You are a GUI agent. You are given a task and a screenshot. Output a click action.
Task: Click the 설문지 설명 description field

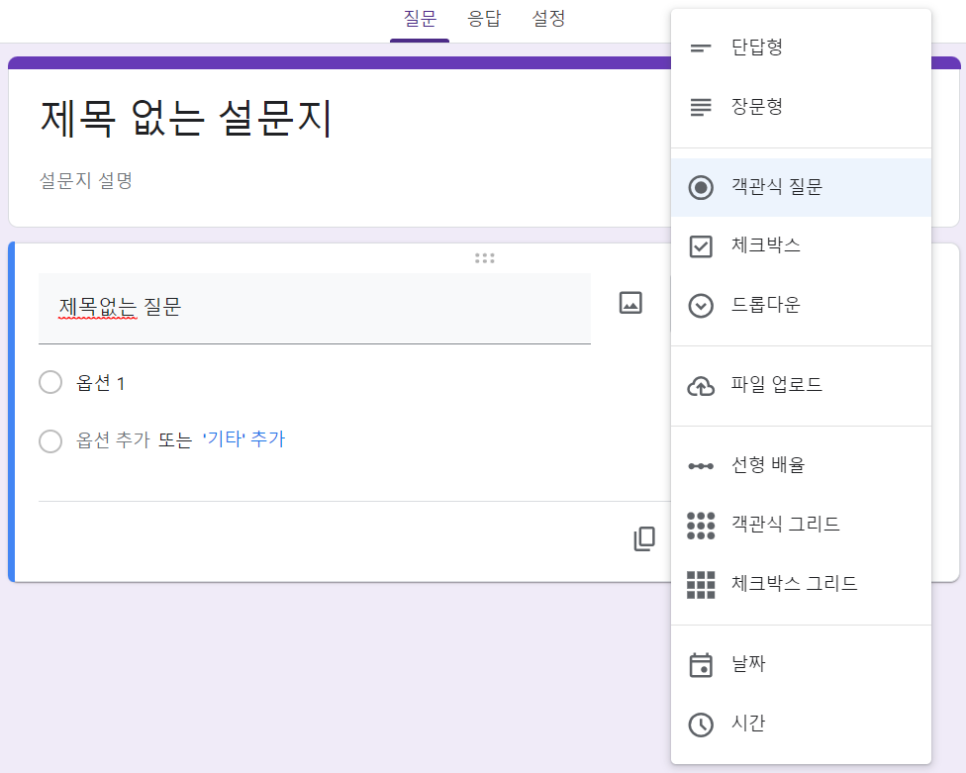[x=86, y=181]
